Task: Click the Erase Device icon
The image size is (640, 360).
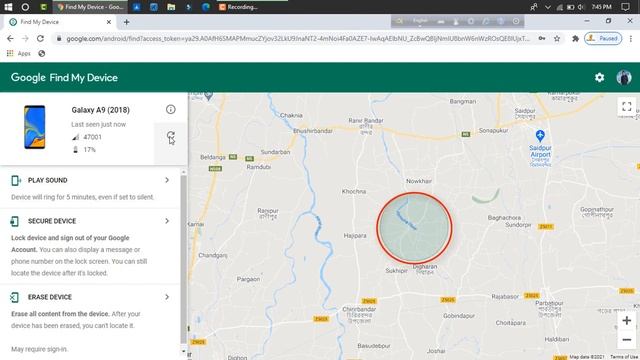Action: coord(15,297)
